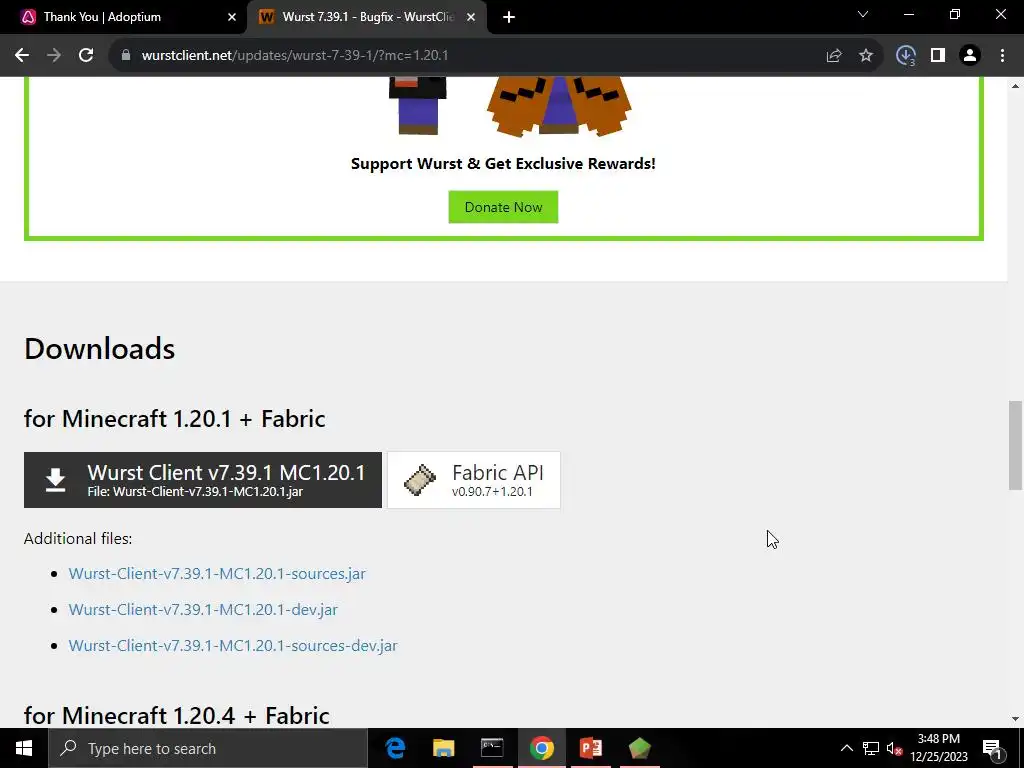Click the forward navigation arrow
Screen dimensions: 1024x768
(54, 56)
